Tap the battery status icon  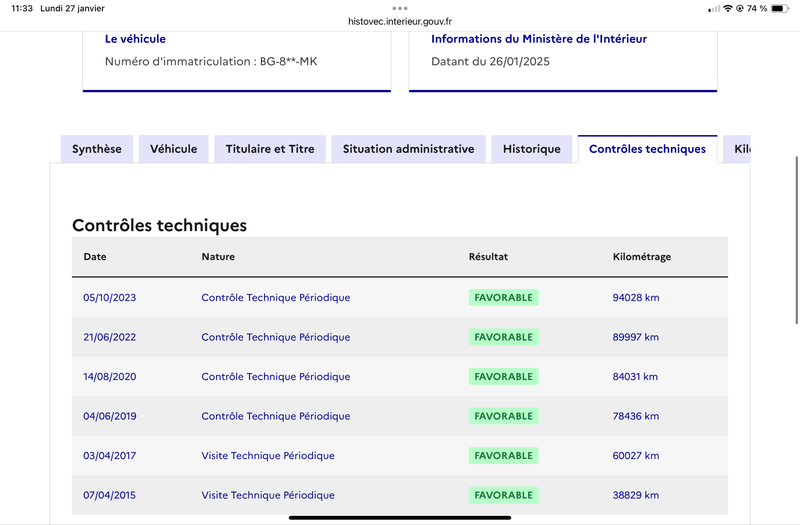(x=779, y=8)
